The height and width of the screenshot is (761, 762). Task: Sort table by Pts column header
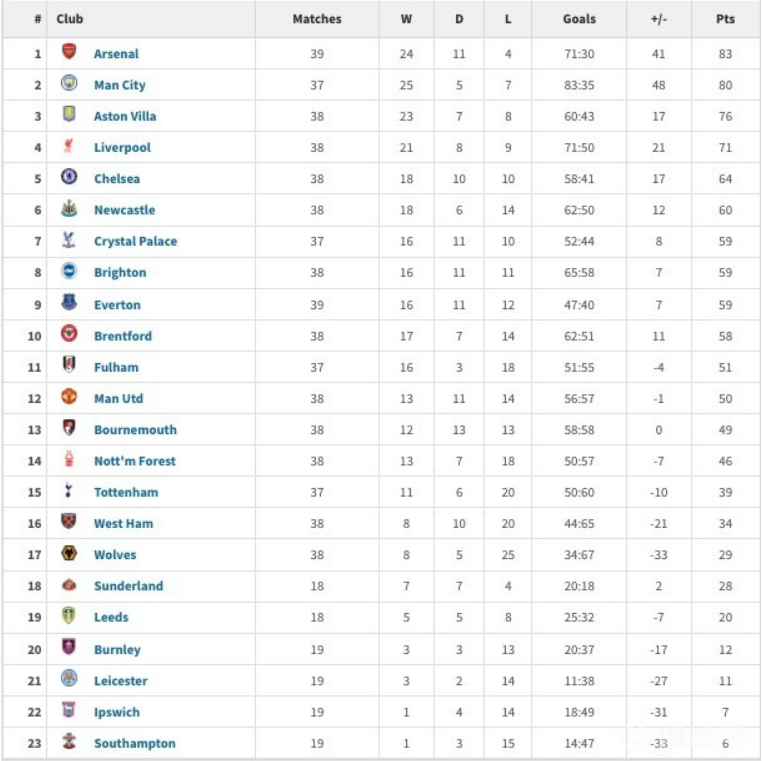pos(725,19)
